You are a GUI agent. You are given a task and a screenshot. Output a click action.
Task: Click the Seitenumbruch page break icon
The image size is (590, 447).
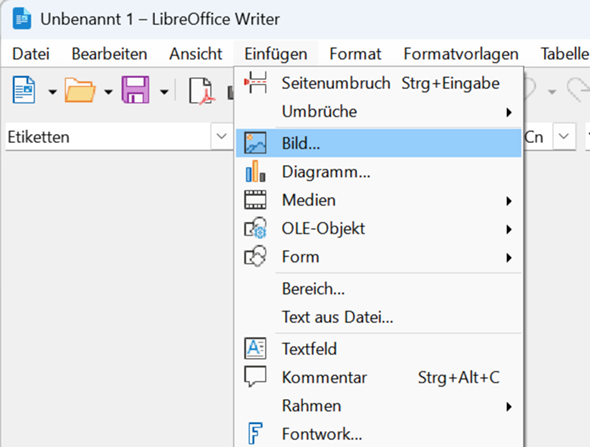point(255,82)
